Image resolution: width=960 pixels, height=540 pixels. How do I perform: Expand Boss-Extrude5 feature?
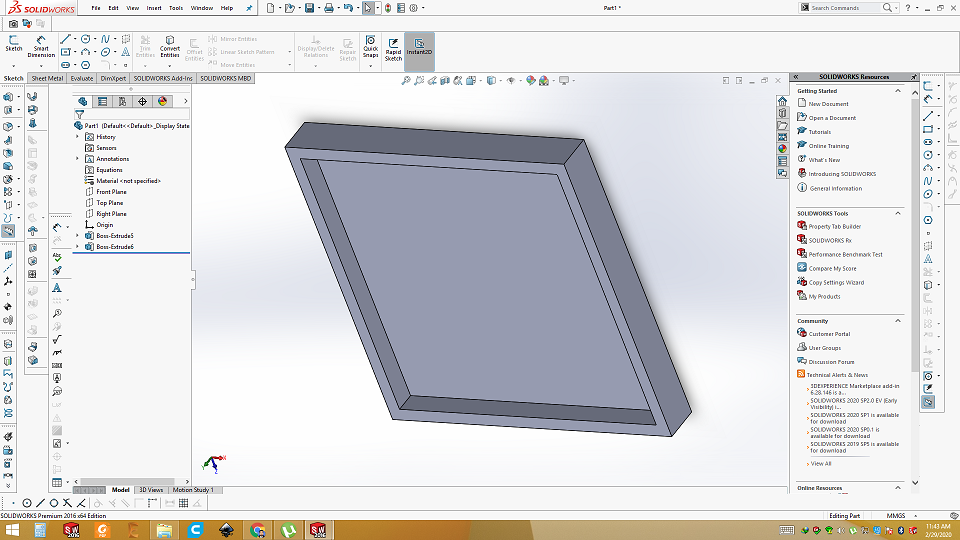coord(78,236)
